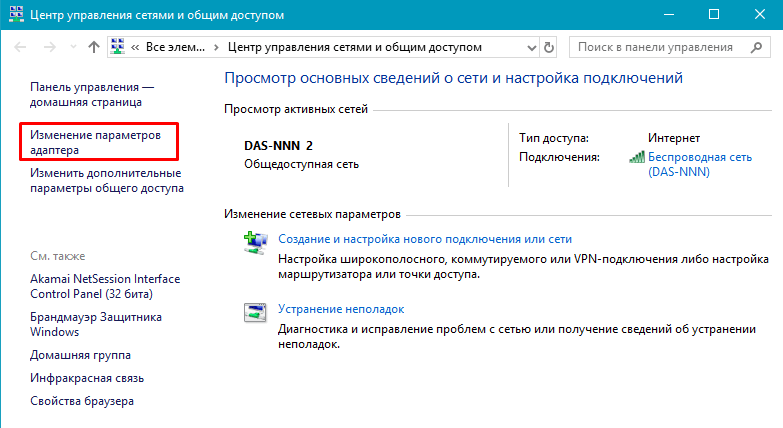Open 'Брандмауэр Защитника Windows' link
Image resolution: width=783 pixels, height=428 pixels.
[x=95, y=324]
